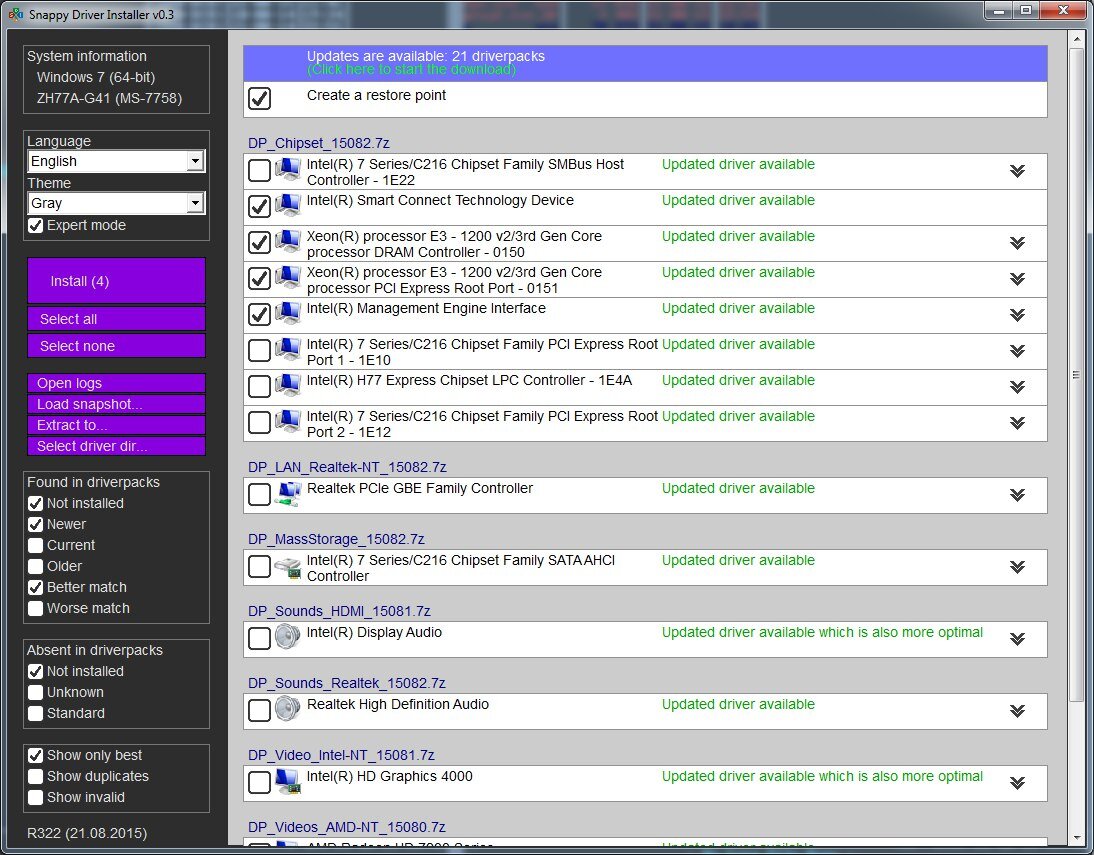The image size is (1094, 855).
Task: Click the Select none button
Action: 117,345
